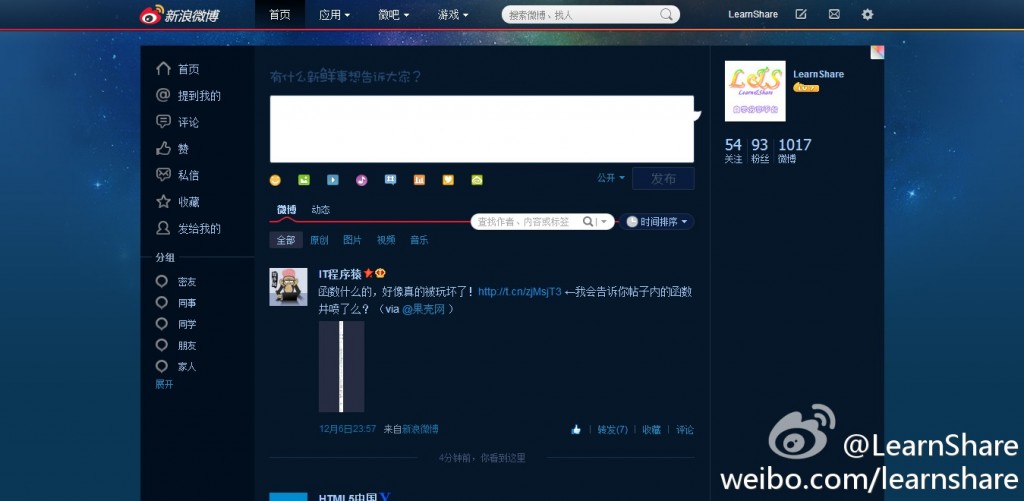Select the 音乐 filter tab
Viewport: 1024px width, 501px height.
pyautogui.click(x=419, y=240)
